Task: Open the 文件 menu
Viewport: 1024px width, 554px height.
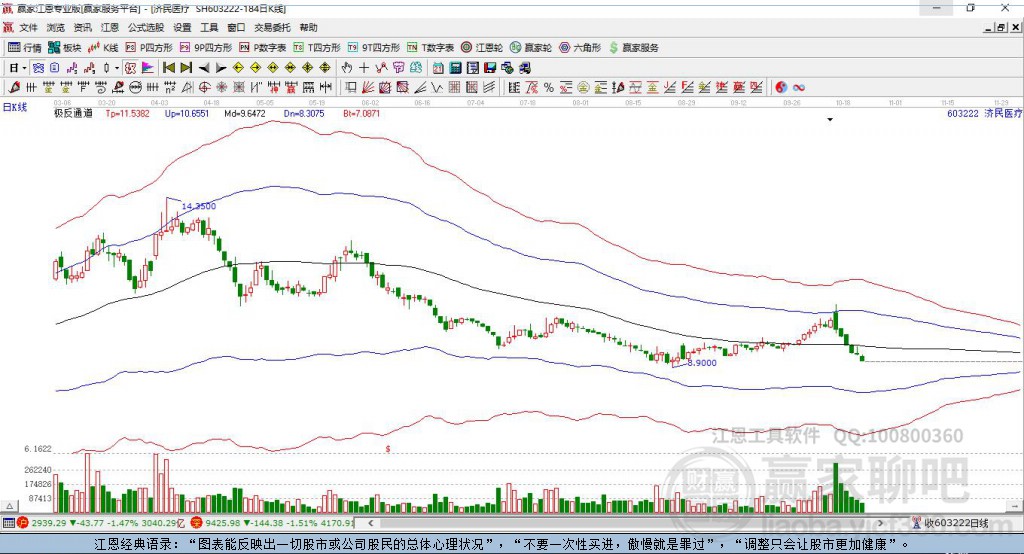Action: (28, 27)
